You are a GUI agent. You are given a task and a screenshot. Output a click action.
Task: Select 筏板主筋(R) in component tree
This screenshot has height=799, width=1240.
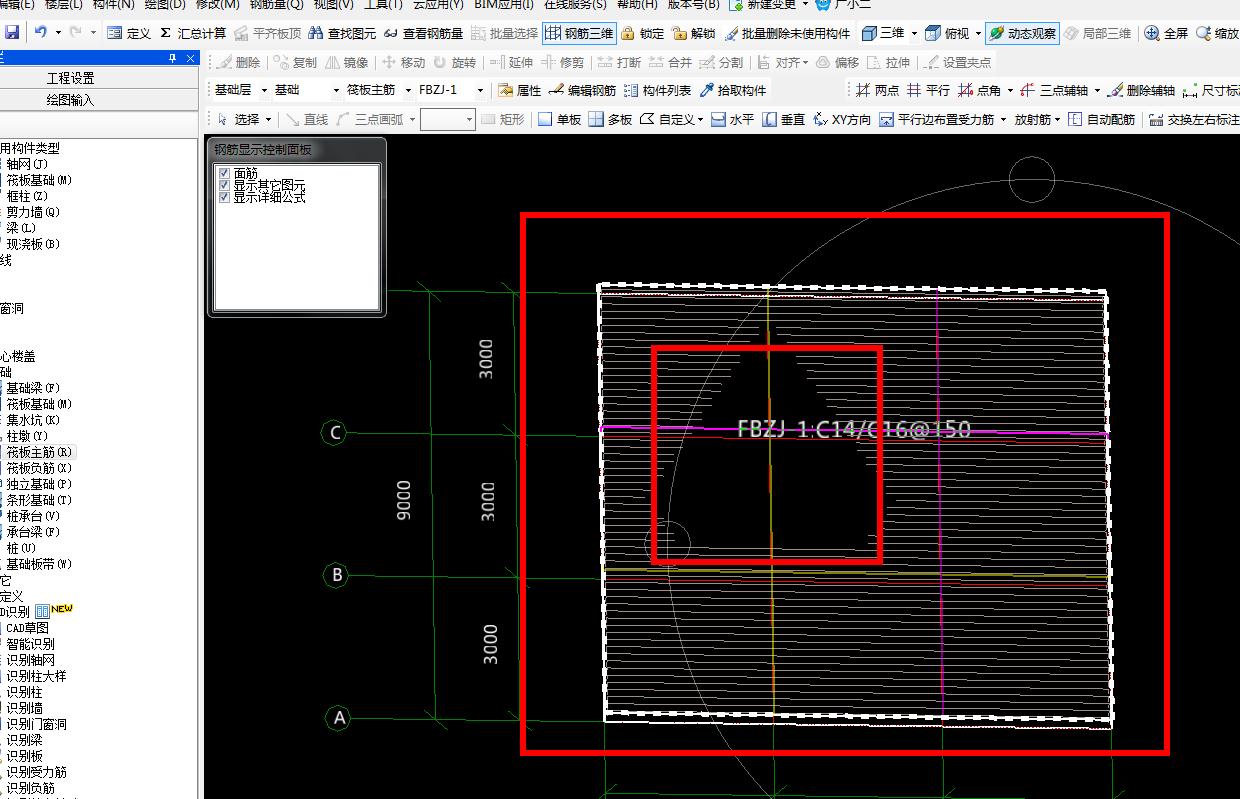39,452
